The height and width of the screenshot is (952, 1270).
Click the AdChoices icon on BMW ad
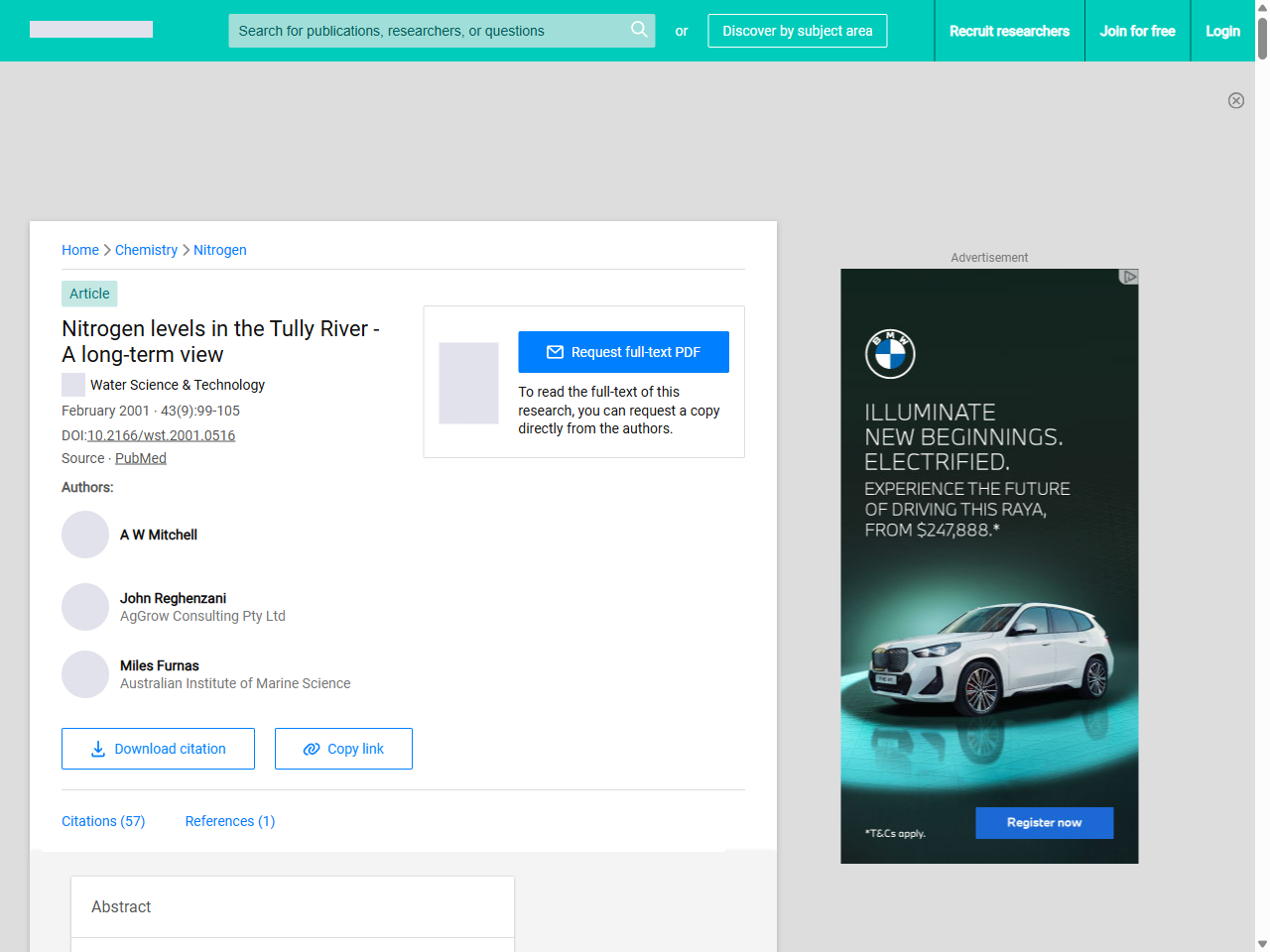[x=1128, y=277]
